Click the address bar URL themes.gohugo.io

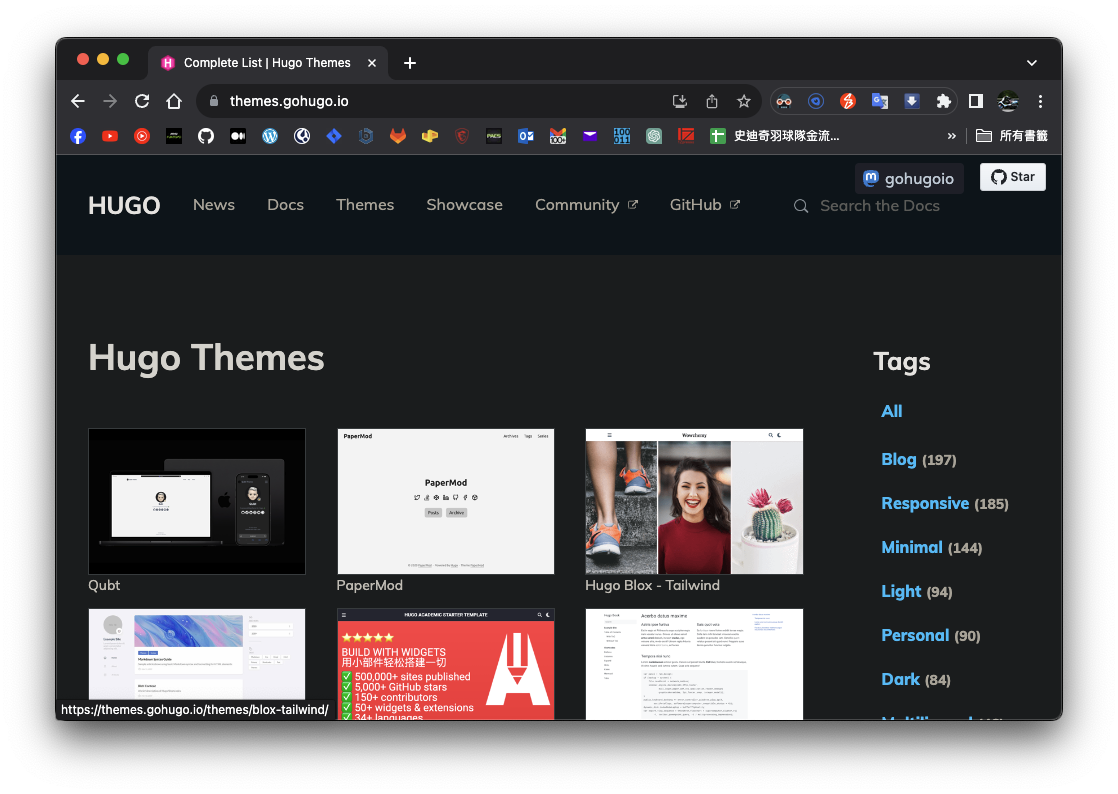(x=289, y=101)
